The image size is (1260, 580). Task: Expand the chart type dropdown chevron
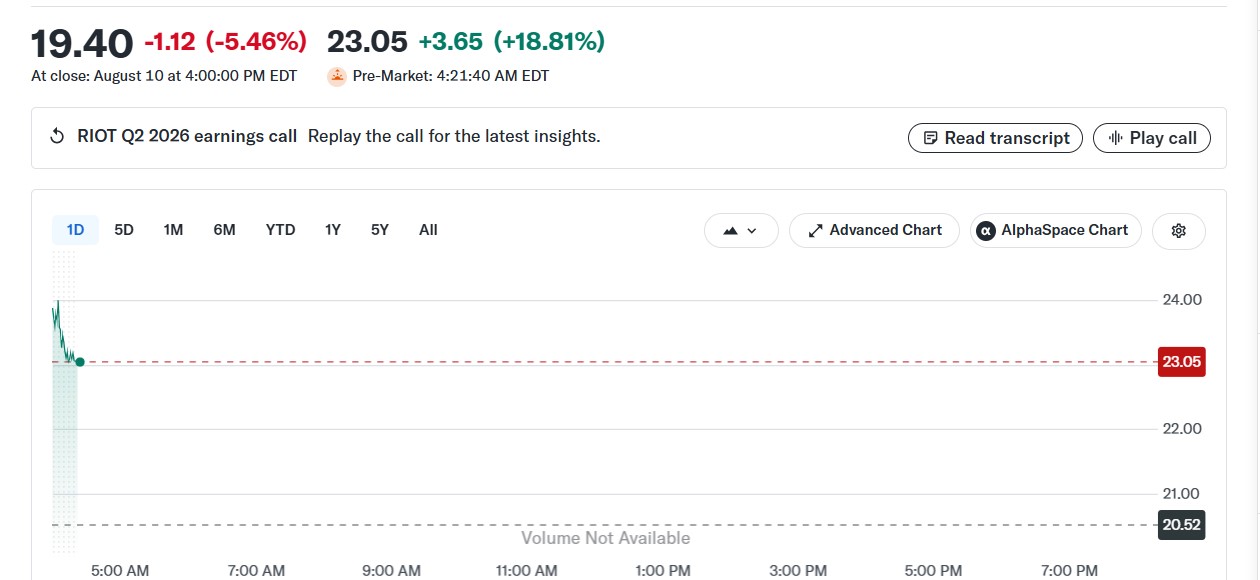click(x=752, y=231)
